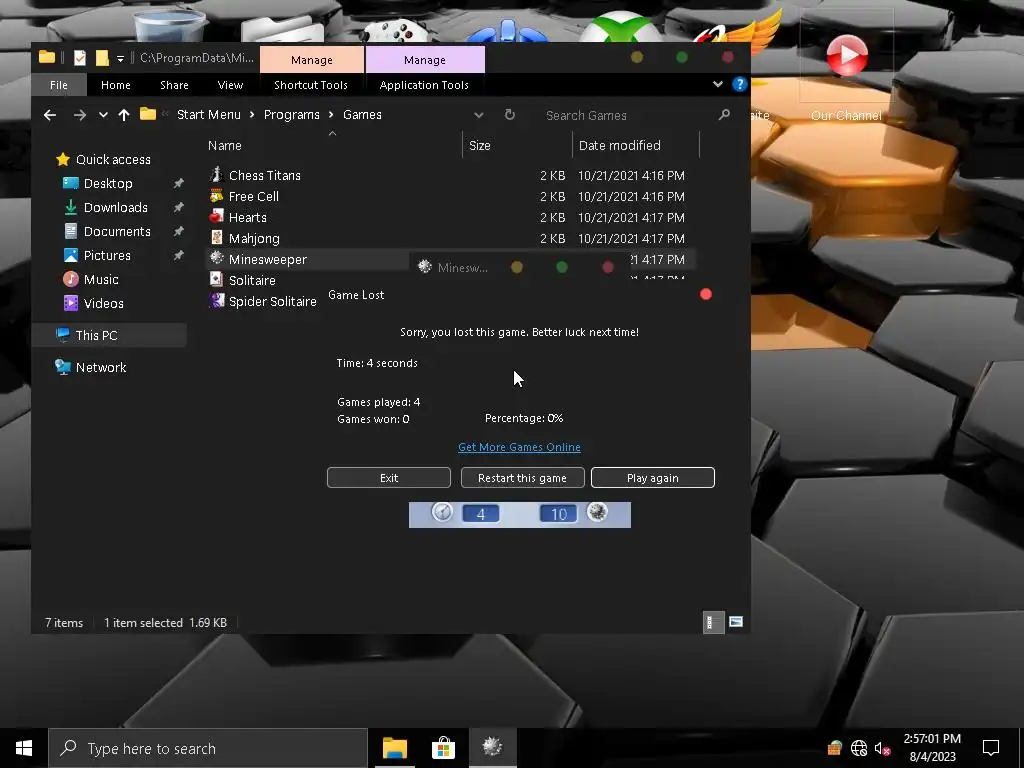Close the Game Lost dialog
This screenshot has height=768, width=1024.
point(705,295)
